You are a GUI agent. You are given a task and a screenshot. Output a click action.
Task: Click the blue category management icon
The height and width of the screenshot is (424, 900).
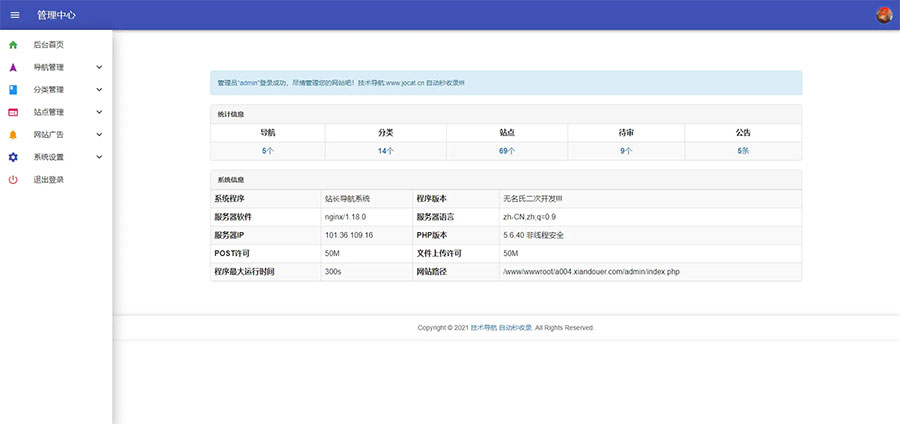(x=13, y=90)
